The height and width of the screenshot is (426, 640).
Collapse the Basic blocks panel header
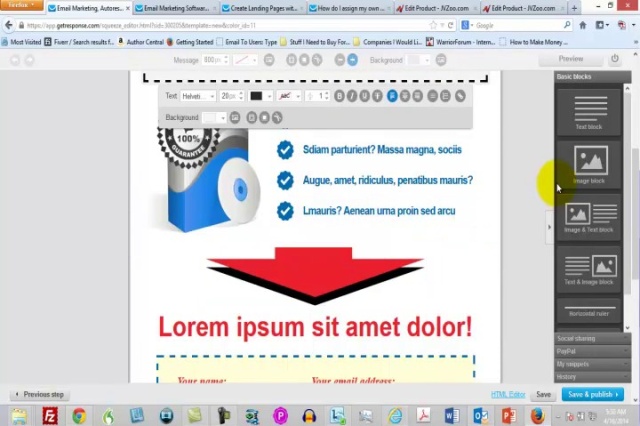[x=592, y=77]
